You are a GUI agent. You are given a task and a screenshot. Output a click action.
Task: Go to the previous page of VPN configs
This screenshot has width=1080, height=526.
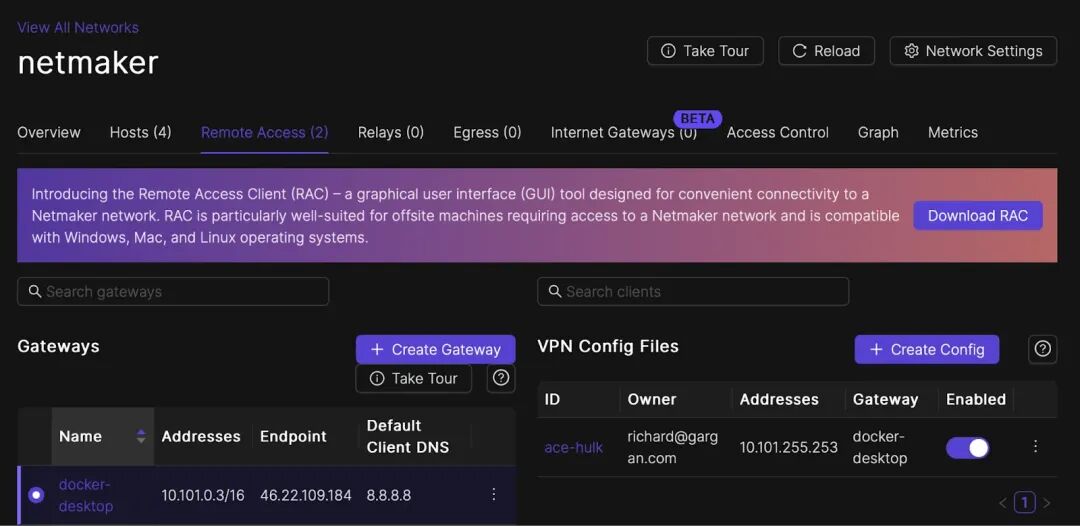tap(1003, 503)
